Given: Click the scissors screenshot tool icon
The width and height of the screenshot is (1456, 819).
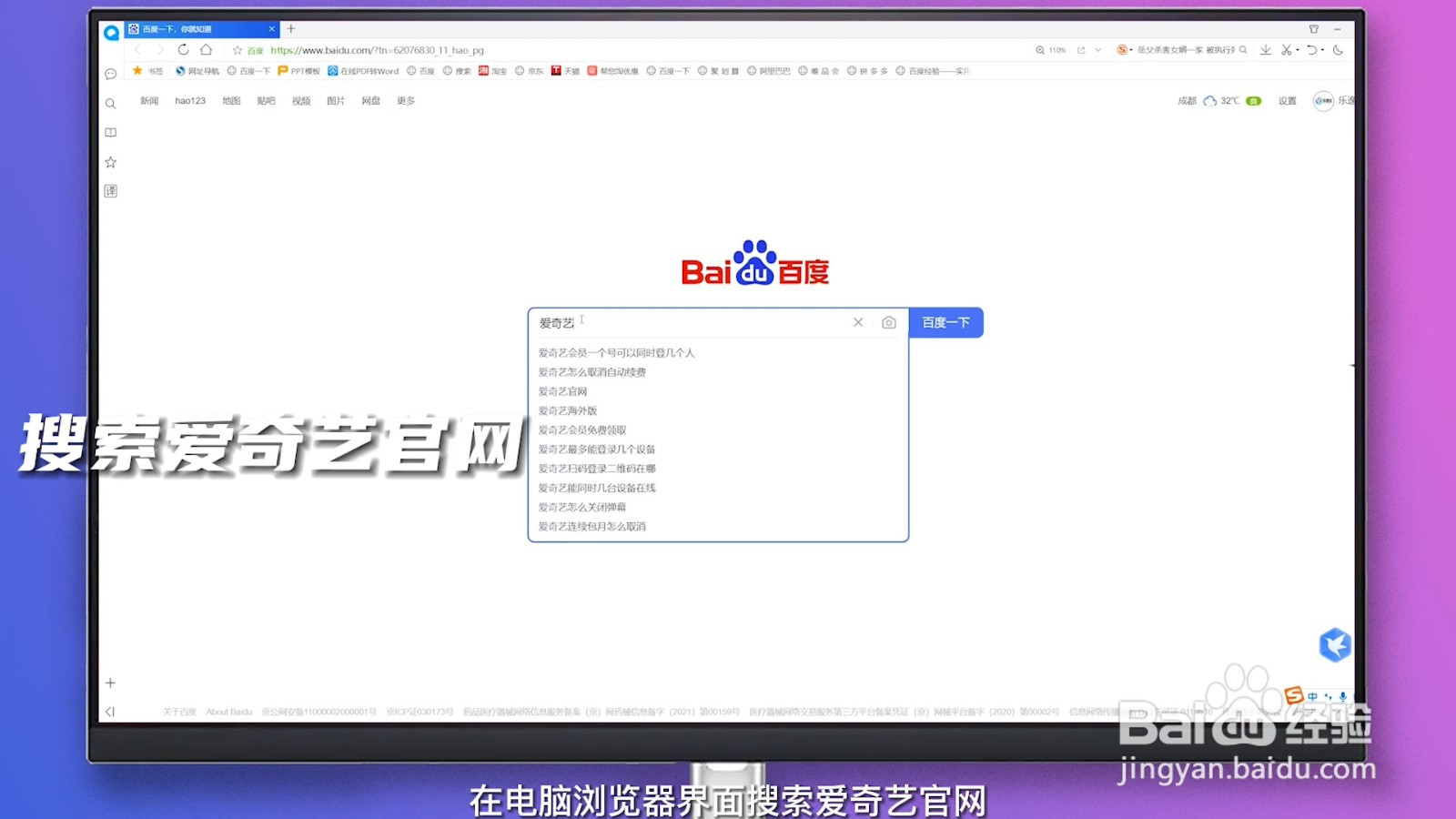Looking at the screenshot, I should tap(1286, 50).
